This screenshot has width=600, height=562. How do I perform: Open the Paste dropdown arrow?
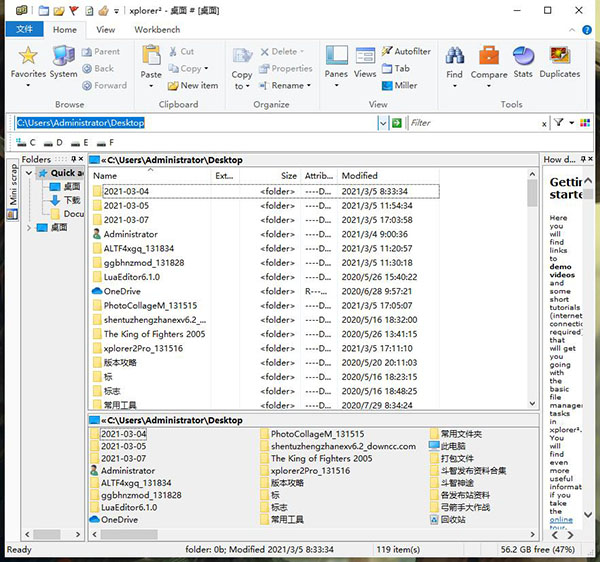click(x=151, y=86)
